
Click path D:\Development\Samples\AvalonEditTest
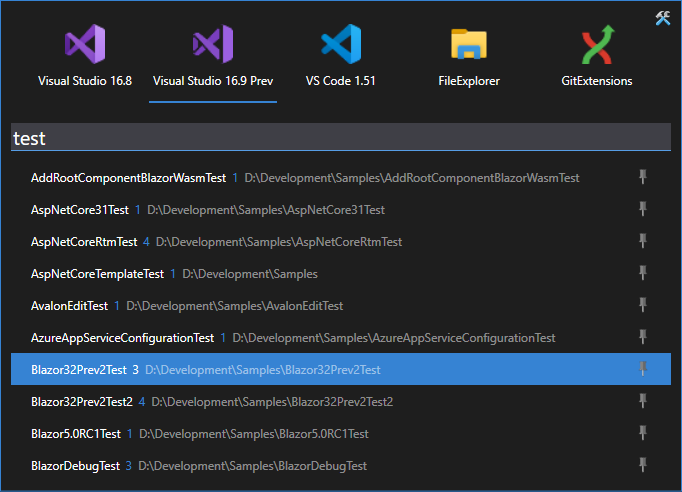pyautogui.click(x=234, y=306)
